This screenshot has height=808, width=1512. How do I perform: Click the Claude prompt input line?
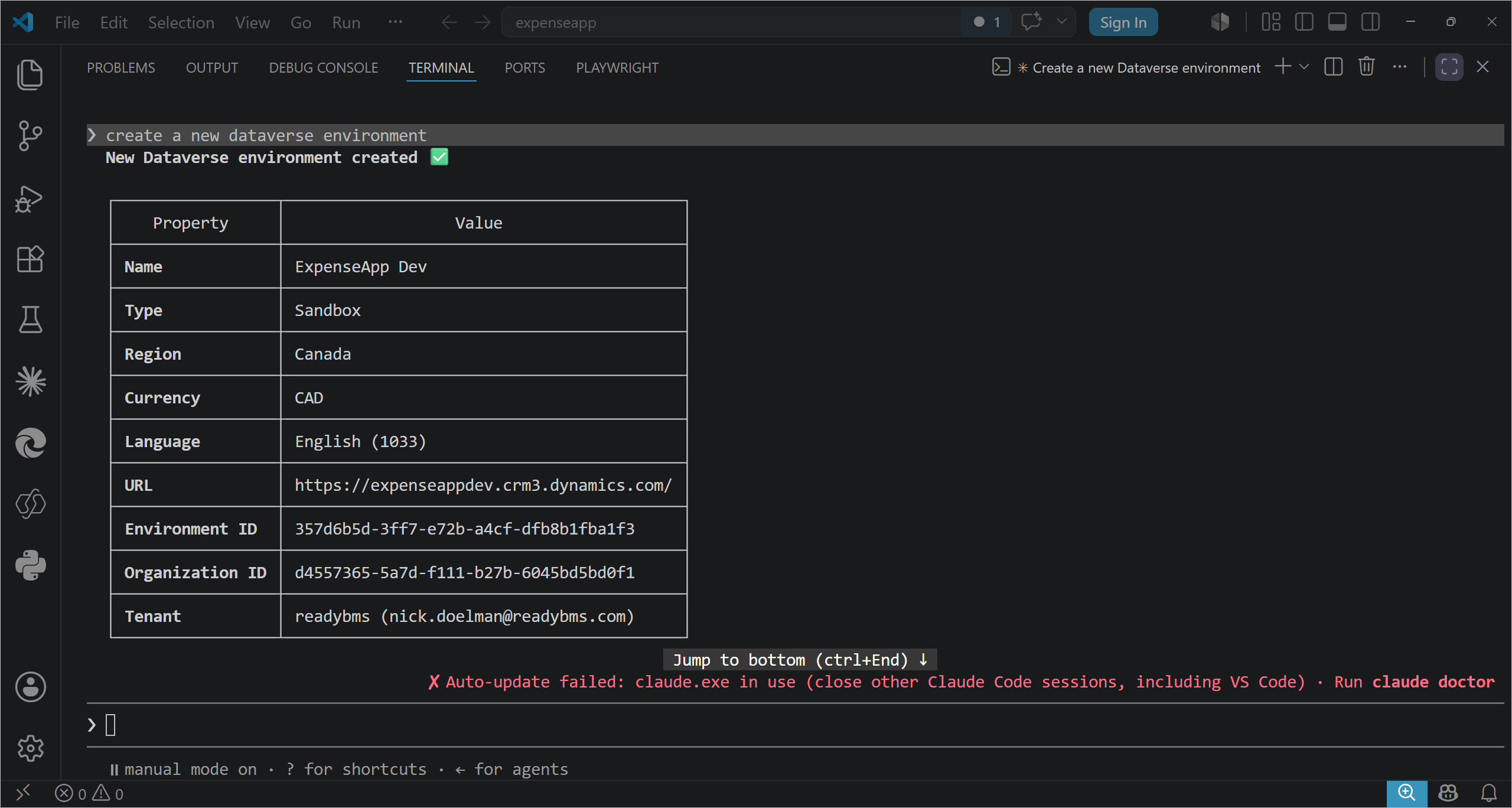pos(795,725)
